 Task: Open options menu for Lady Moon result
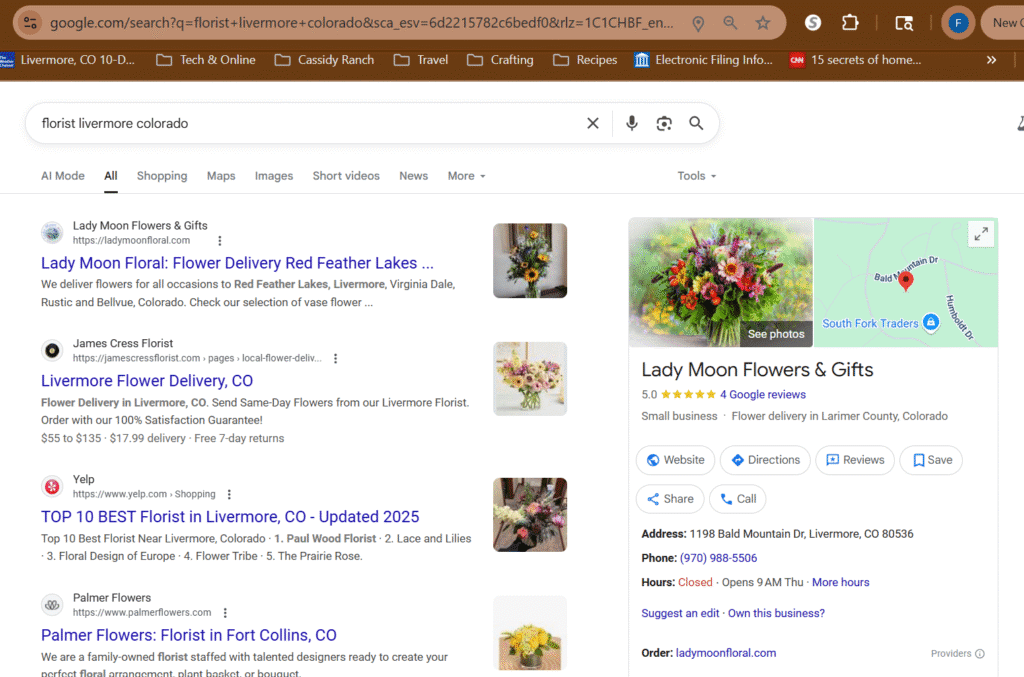[x=220, y=241]
